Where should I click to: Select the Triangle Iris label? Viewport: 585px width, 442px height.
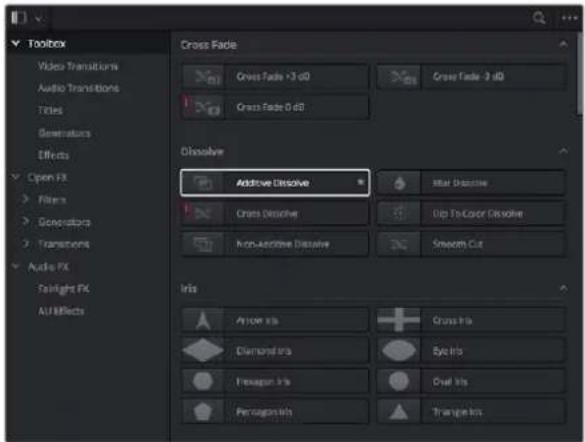[457, 412]
